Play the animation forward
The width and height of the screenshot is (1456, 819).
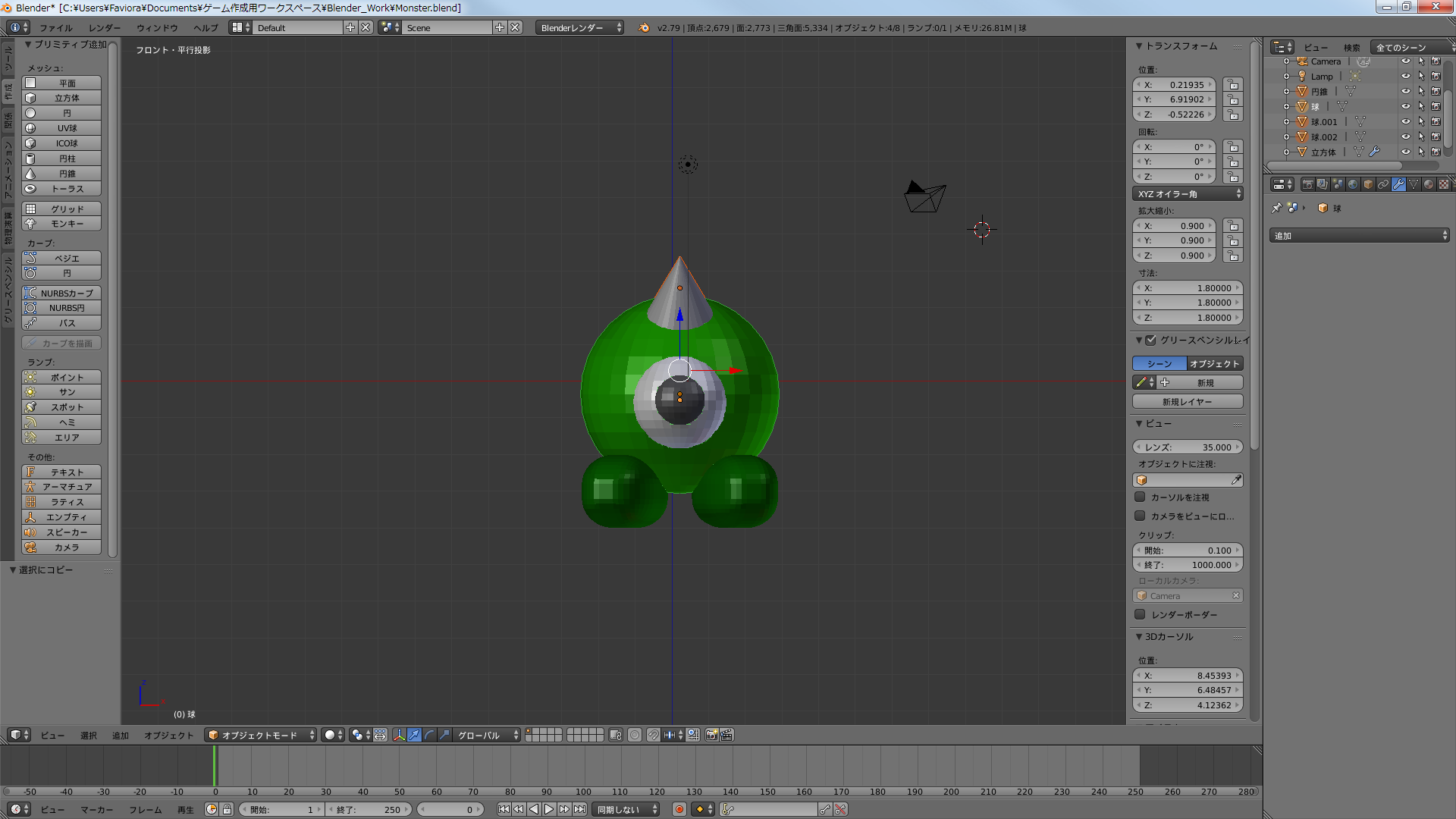pos(549,810)
